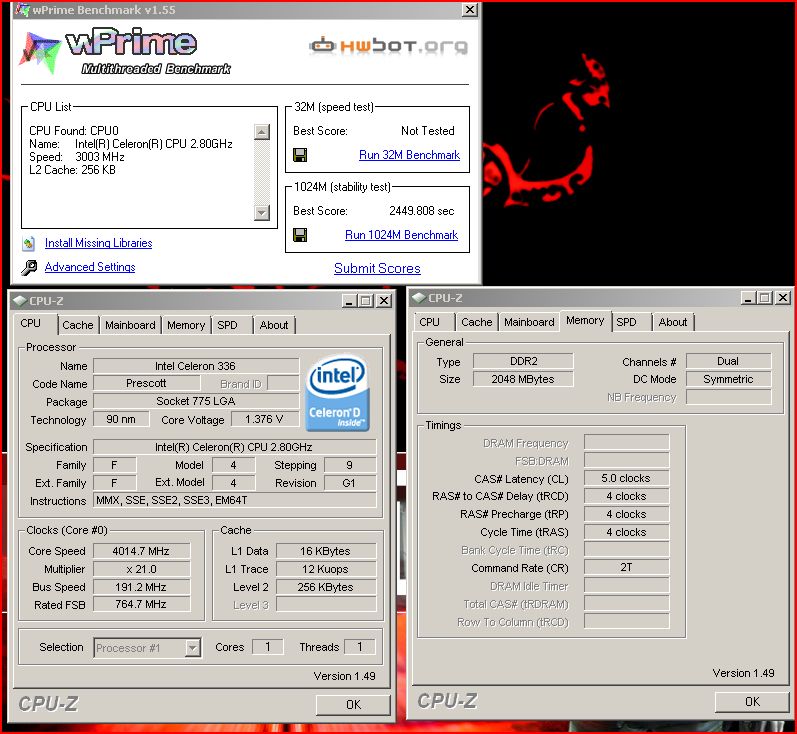The height and width of the screenshot is (734, 797).
Task: Click the wrench icon beside Advanced Settings
Action: (x=29, y=267)
